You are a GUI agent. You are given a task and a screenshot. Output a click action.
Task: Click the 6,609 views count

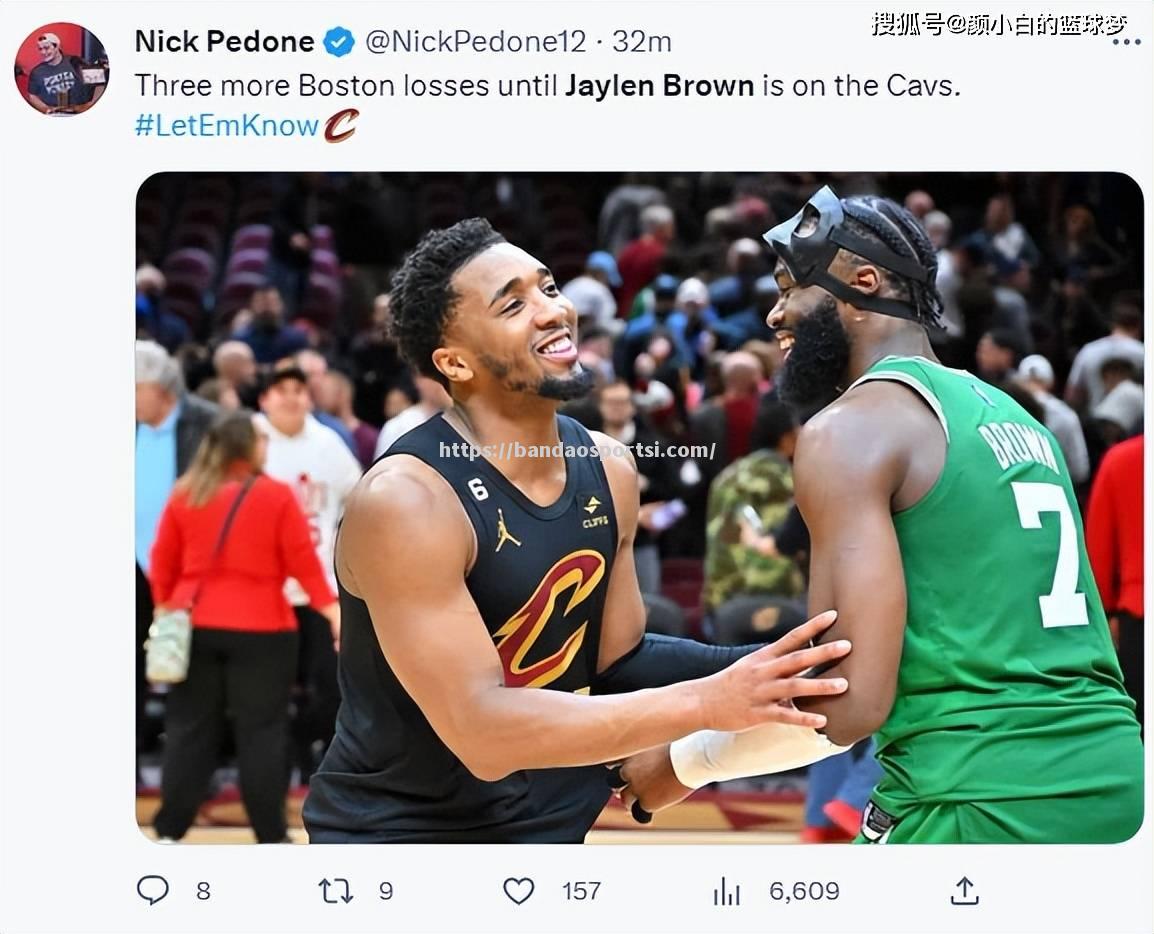tap(804, 891)
